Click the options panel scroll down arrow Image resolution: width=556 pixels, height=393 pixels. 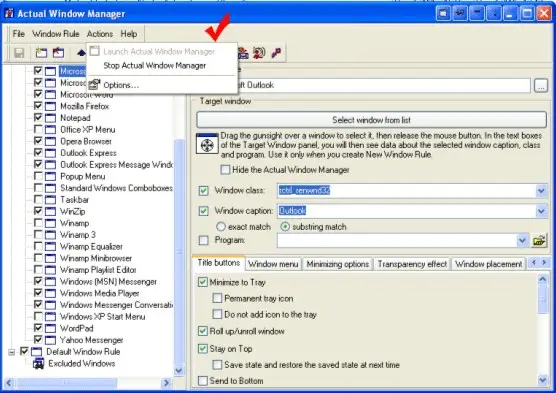coord(543,380)
